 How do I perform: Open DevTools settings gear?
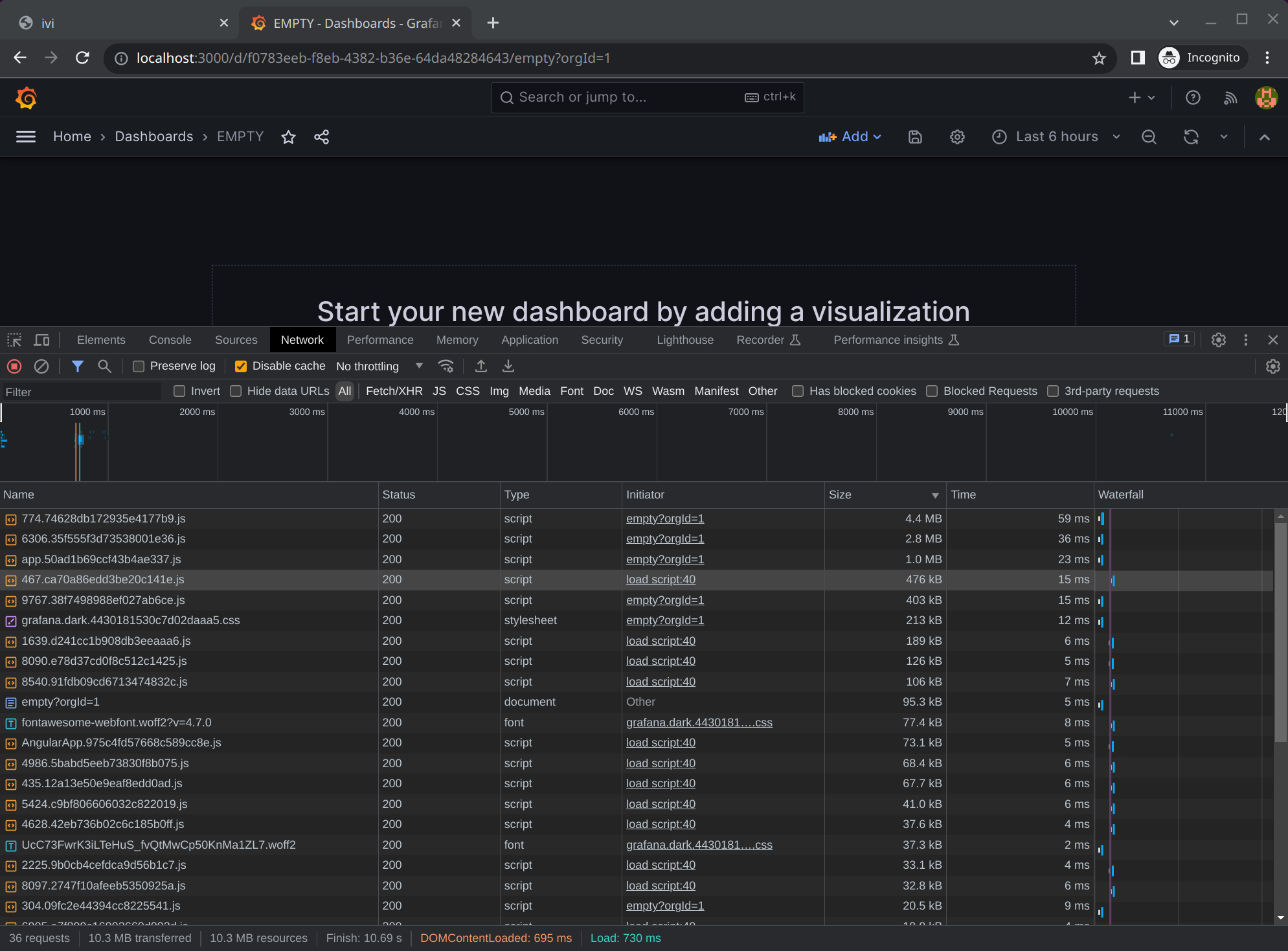[x=1219, y=340]
